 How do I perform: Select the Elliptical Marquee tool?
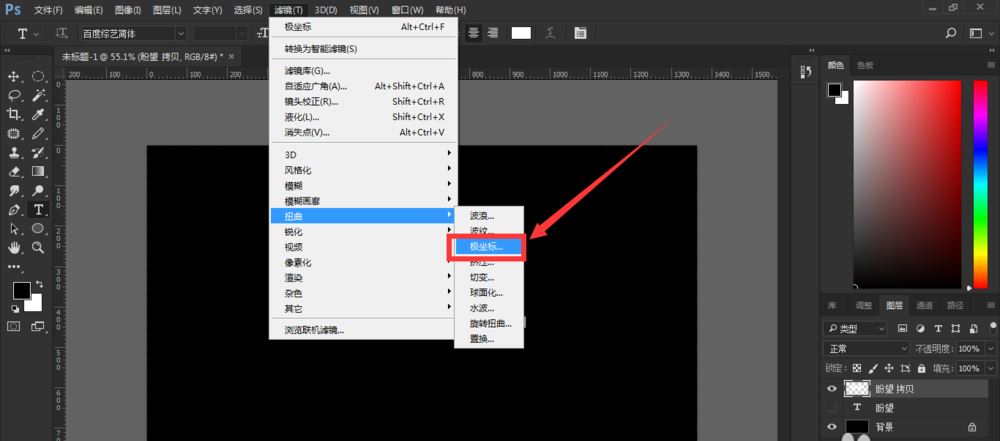pos(38,77)
